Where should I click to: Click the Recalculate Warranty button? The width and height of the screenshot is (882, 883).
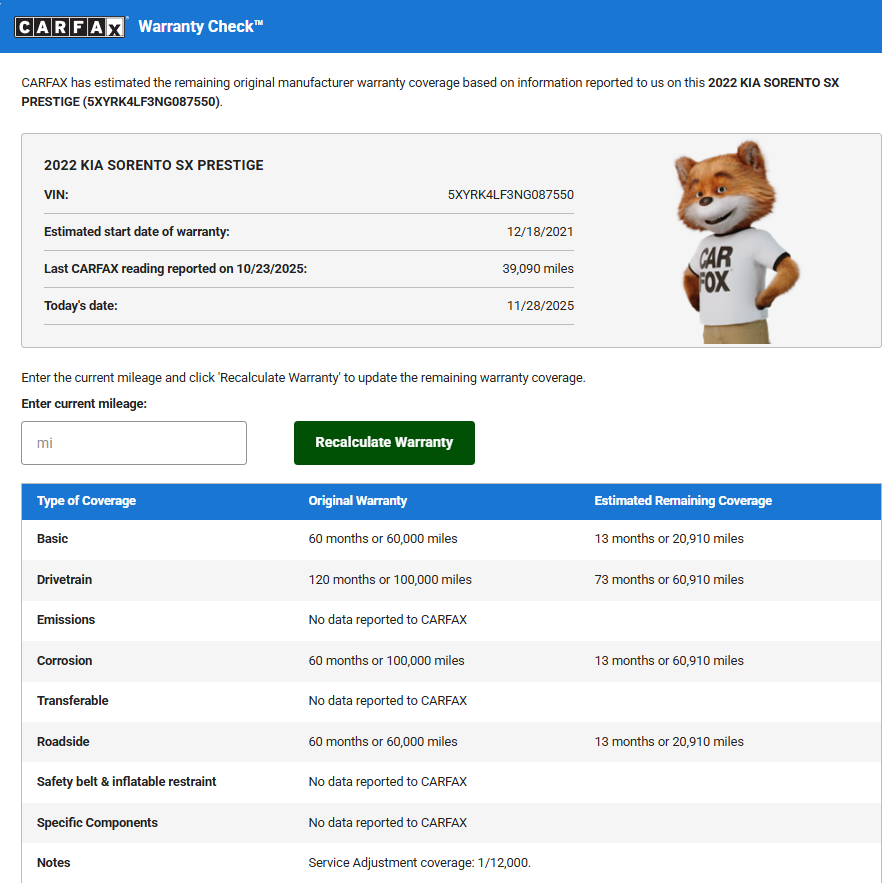pos(384,443)
